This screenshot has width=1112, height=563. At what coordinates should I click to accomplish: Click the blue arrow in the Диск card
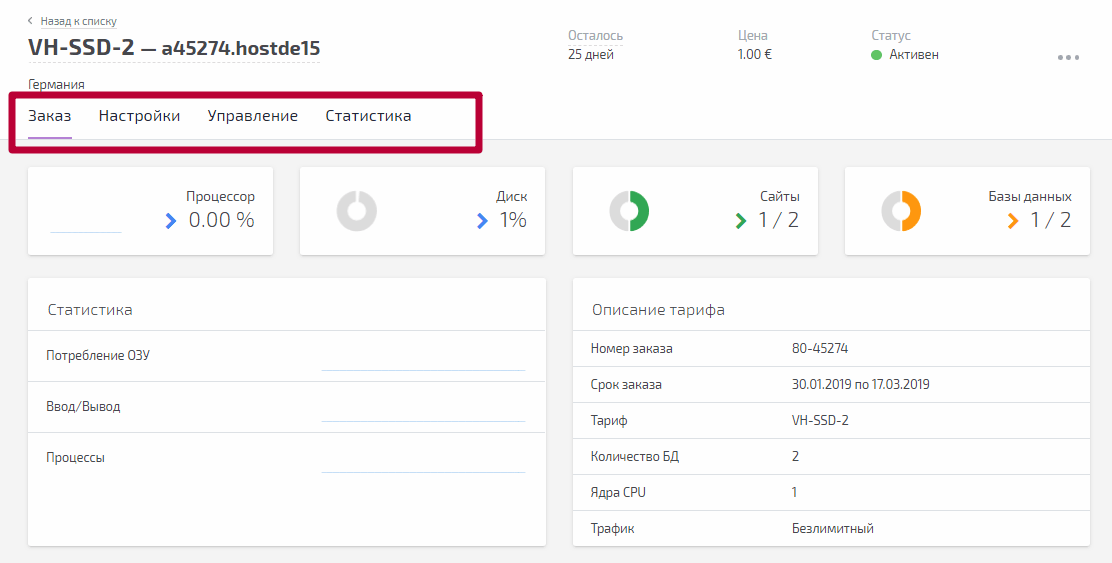tap(482, 221)
